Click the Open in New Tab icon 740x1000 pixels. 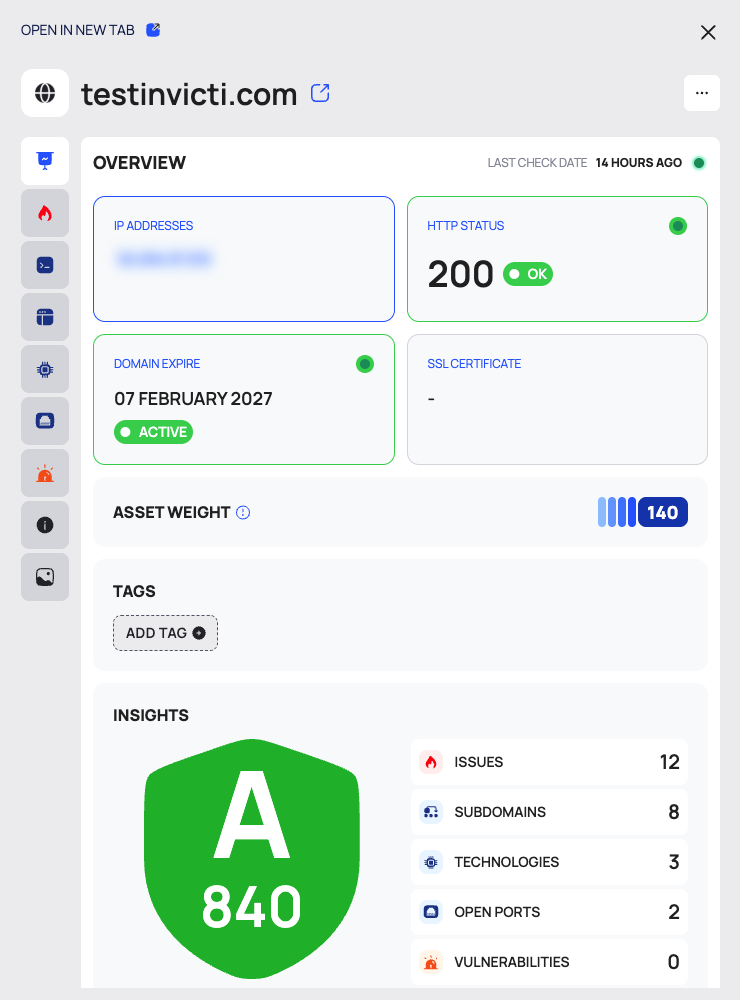tap(153, 30)
